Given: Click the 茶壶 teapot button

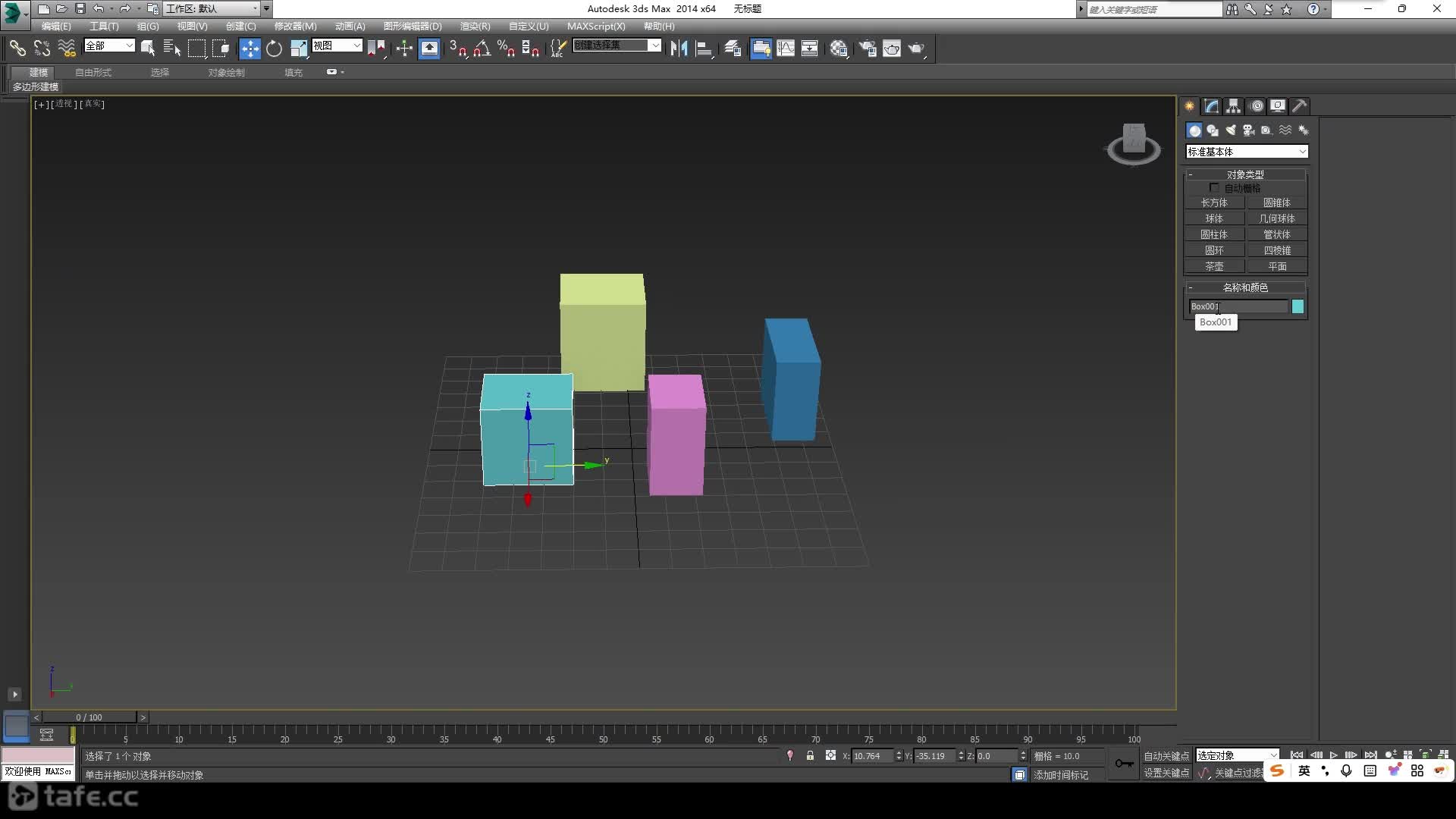Looking at the screenshot, I should pyautogui.click(x=1214, y=266).
